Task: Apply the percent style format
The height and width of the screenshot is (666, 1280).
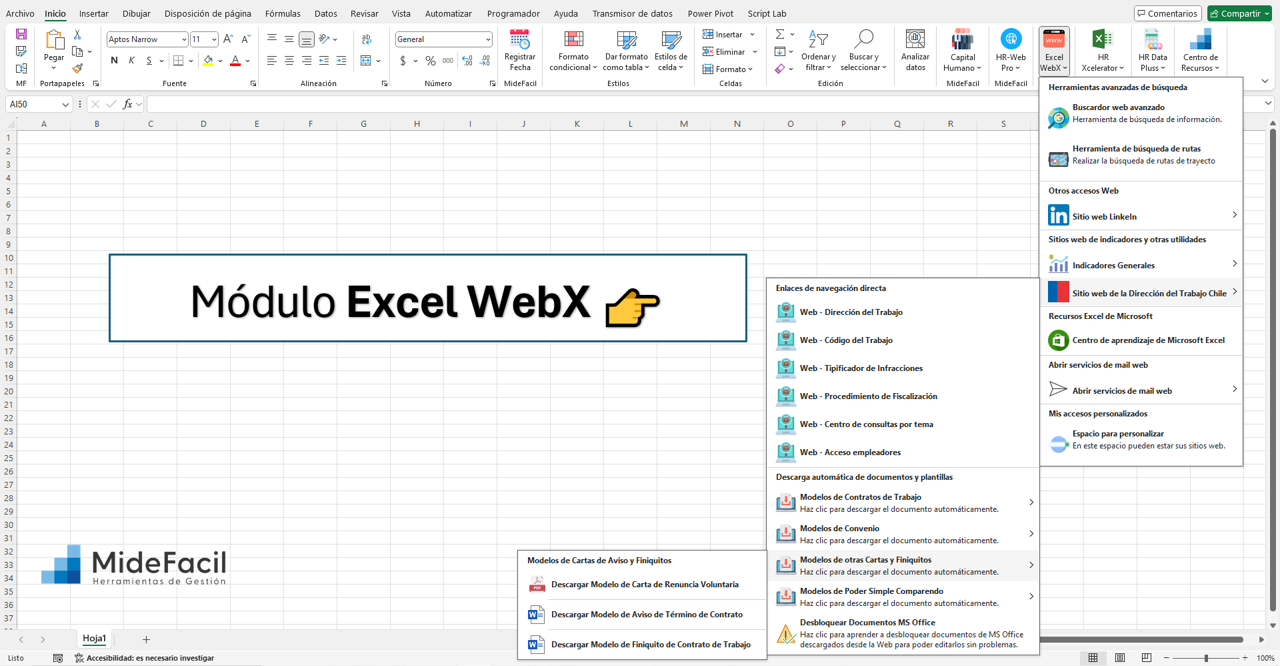Action: click(x=430, y=61)
